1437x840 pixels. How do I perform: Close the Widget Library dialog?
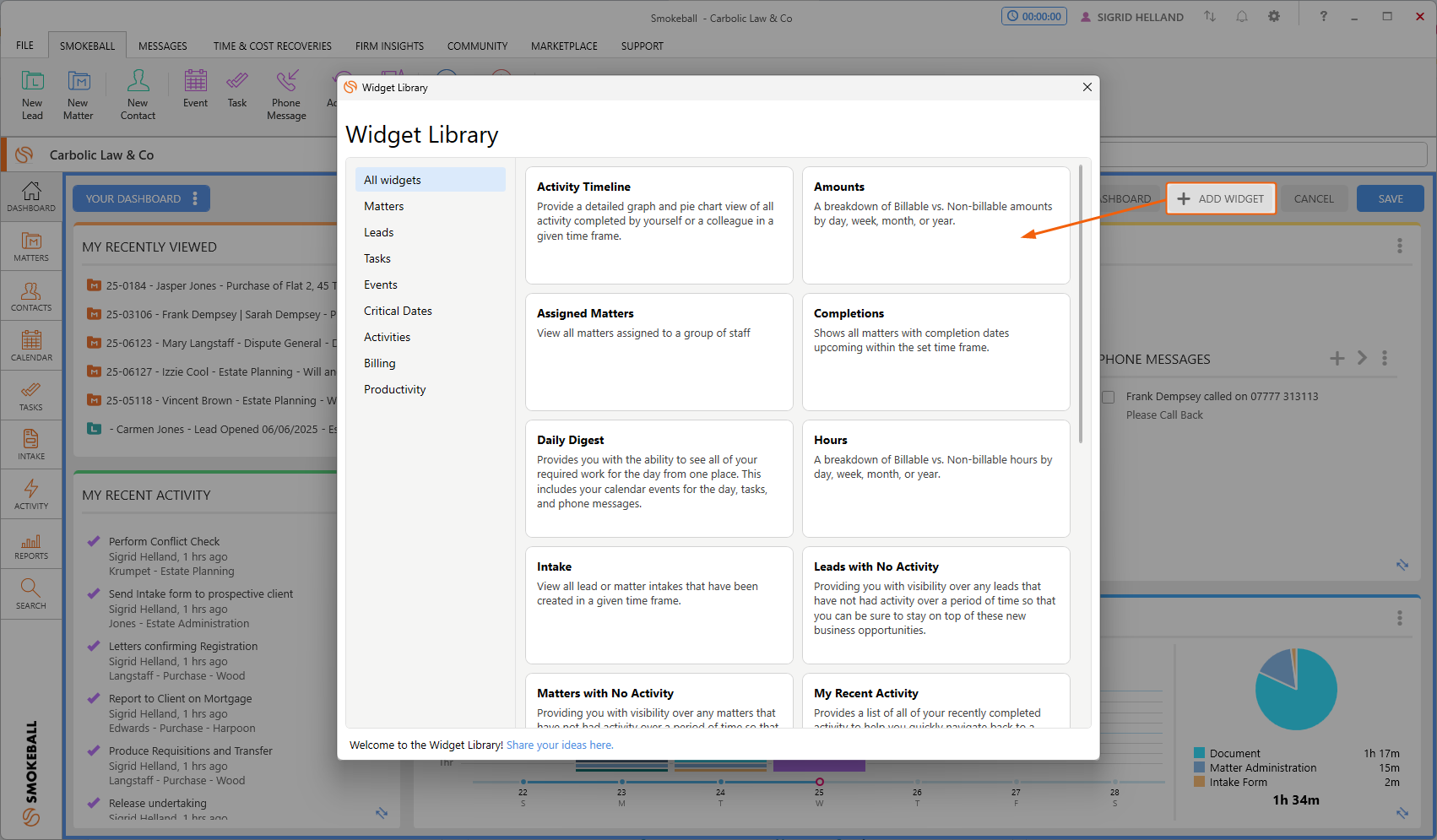click(1087, 87)
